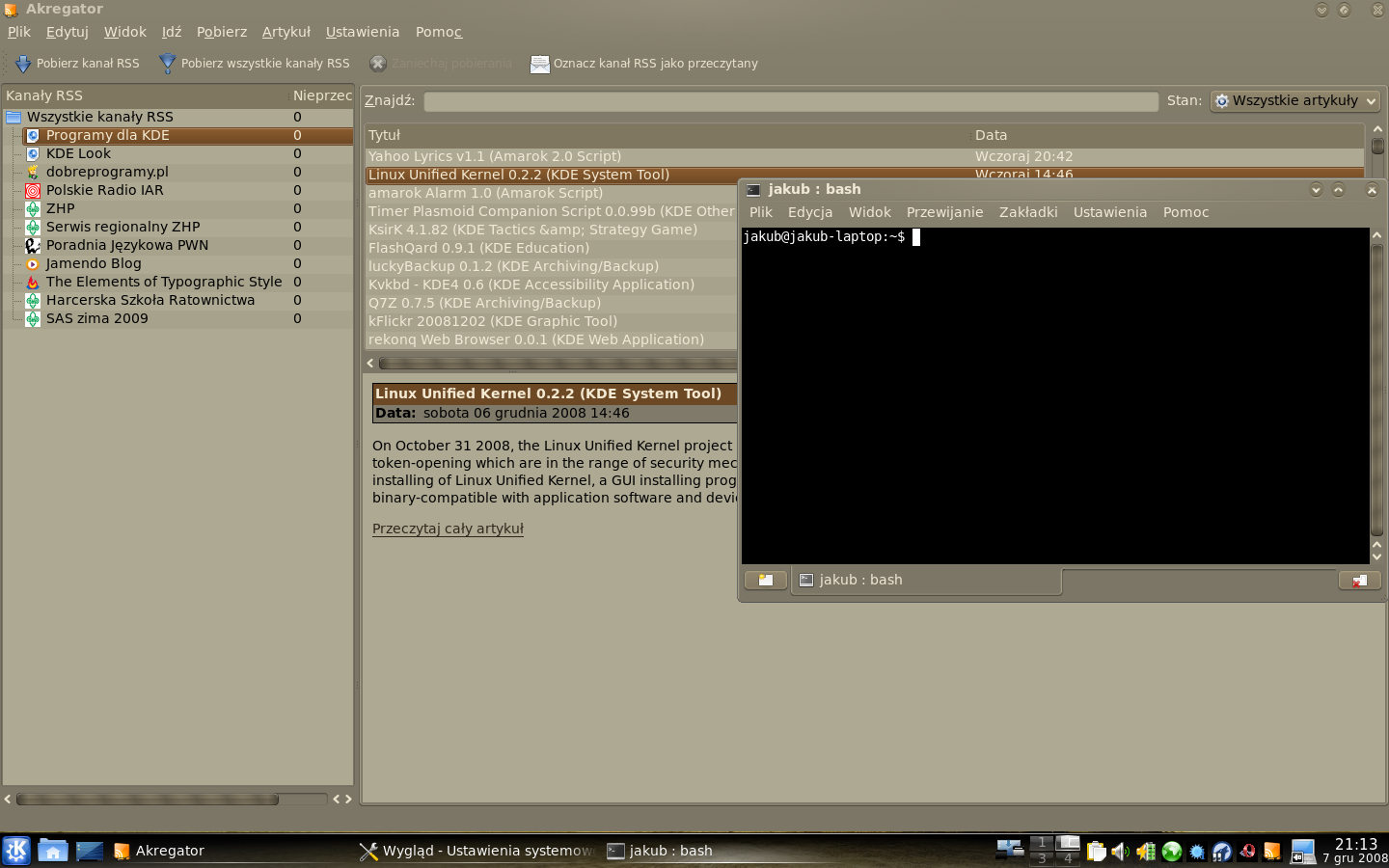
Task: Select the jakub : bash Konsole tab
Action: [926, 581]
